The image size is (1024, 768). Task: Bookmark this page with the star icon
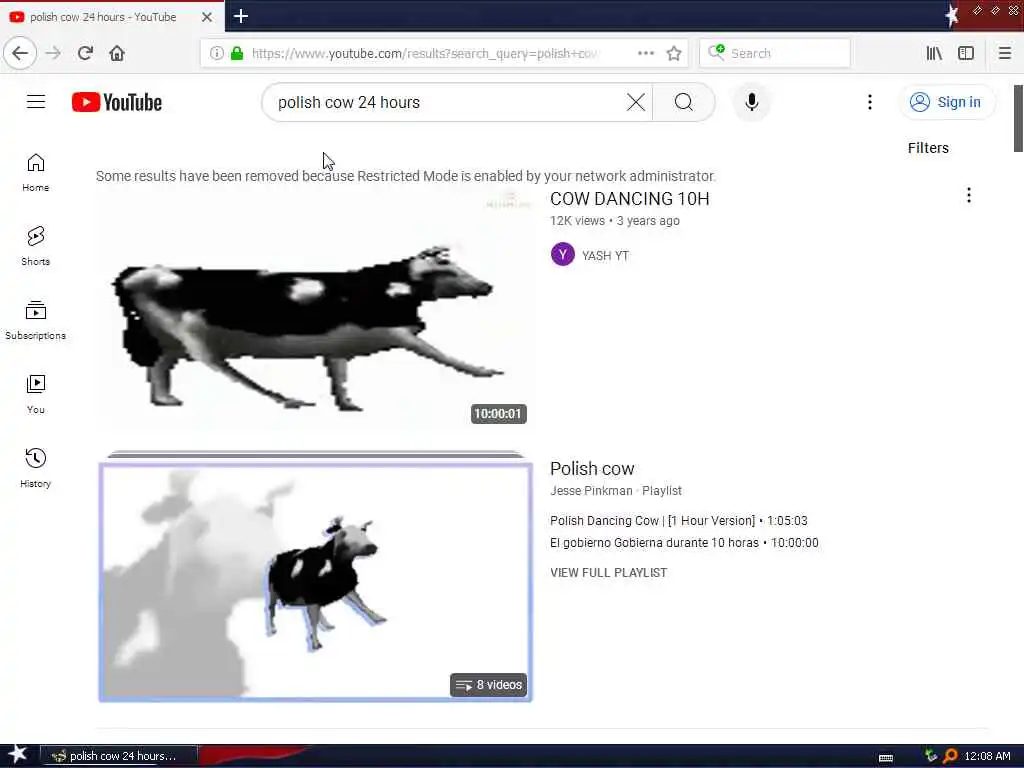pyautogui.click(x=674, y=53)
